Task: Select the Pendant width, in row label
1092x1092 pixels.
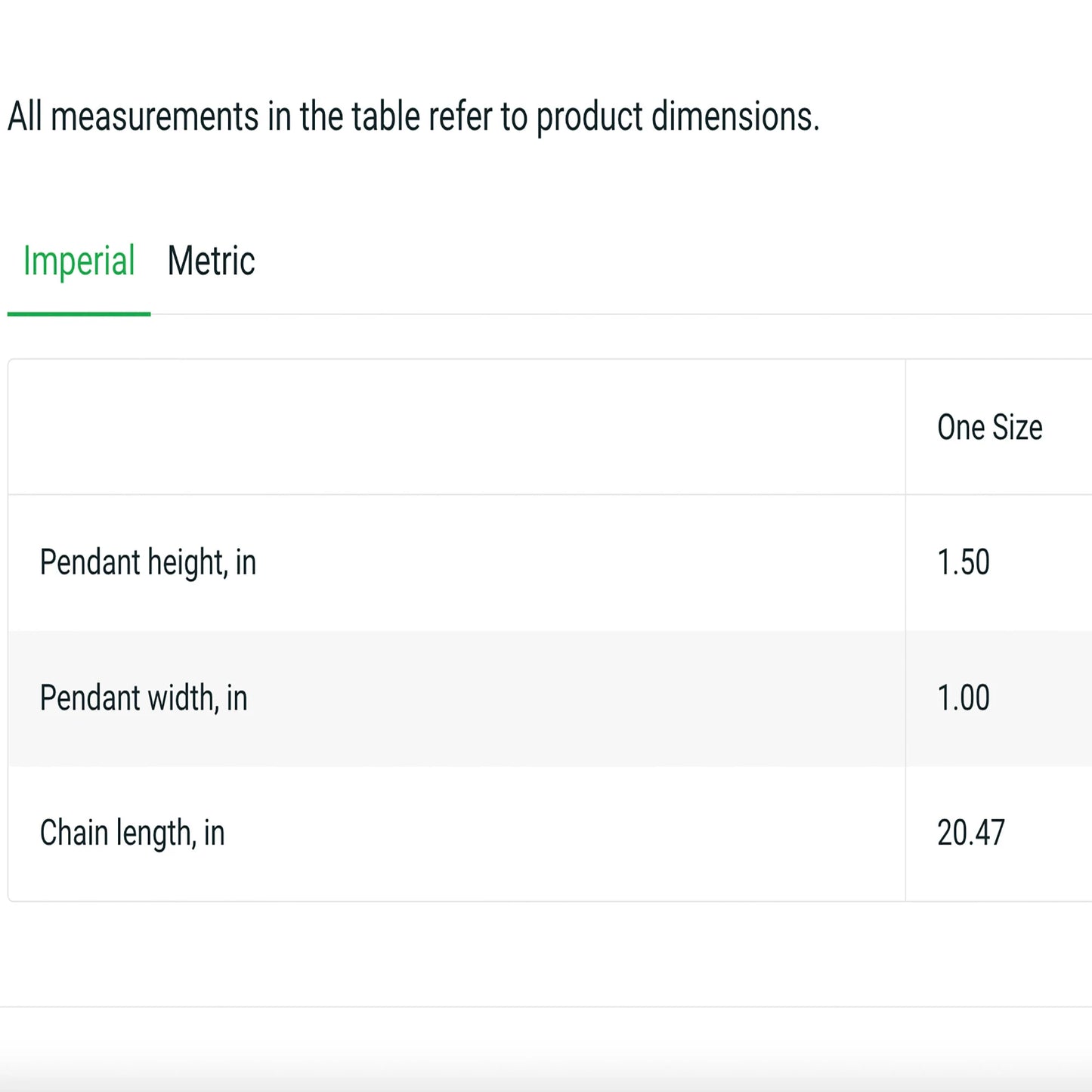Action: pos(144,698)
